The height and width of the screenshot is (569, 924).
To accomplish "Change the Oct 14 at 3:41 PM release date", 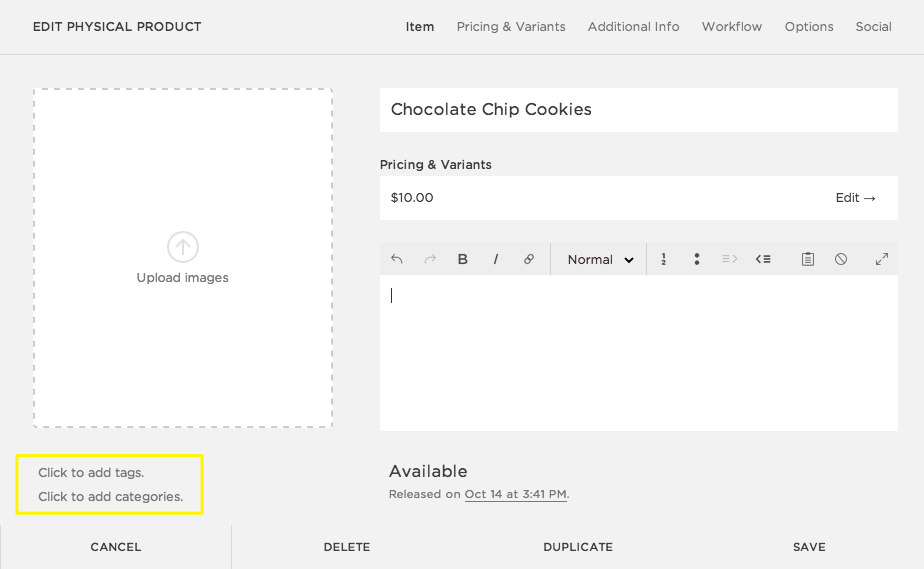I will click(516, 494).
